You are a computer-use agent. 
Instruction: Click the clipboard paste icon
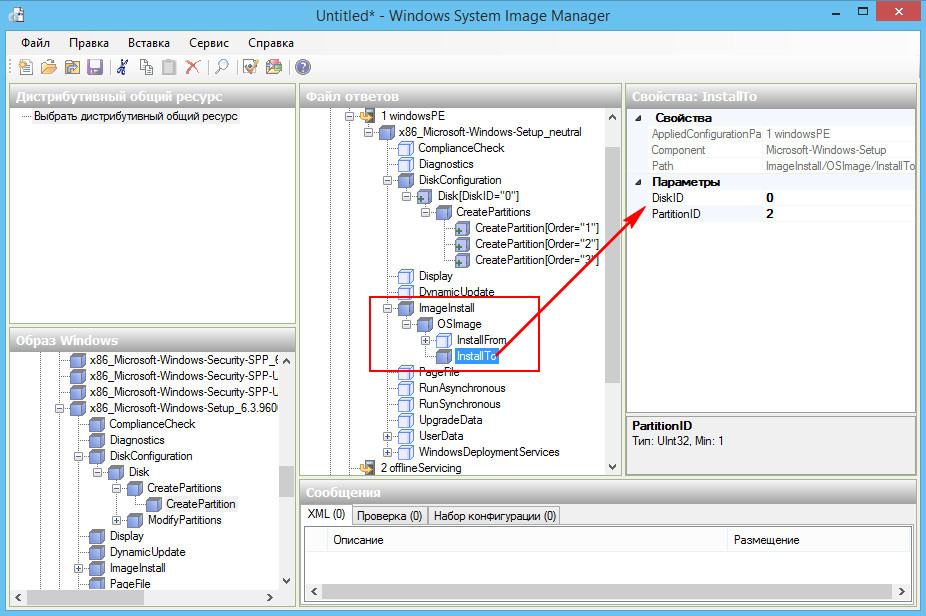[x=169, y=67]
